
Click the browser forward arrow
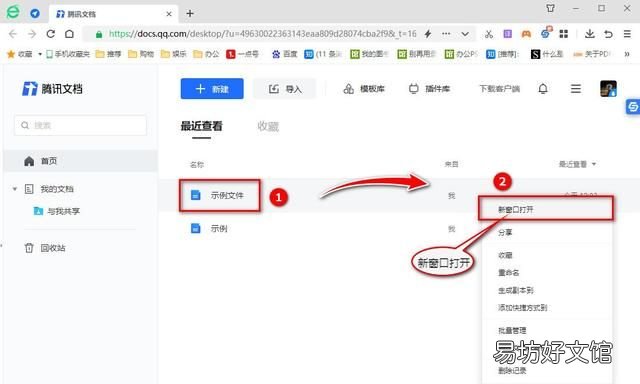[x=32, y=34]
